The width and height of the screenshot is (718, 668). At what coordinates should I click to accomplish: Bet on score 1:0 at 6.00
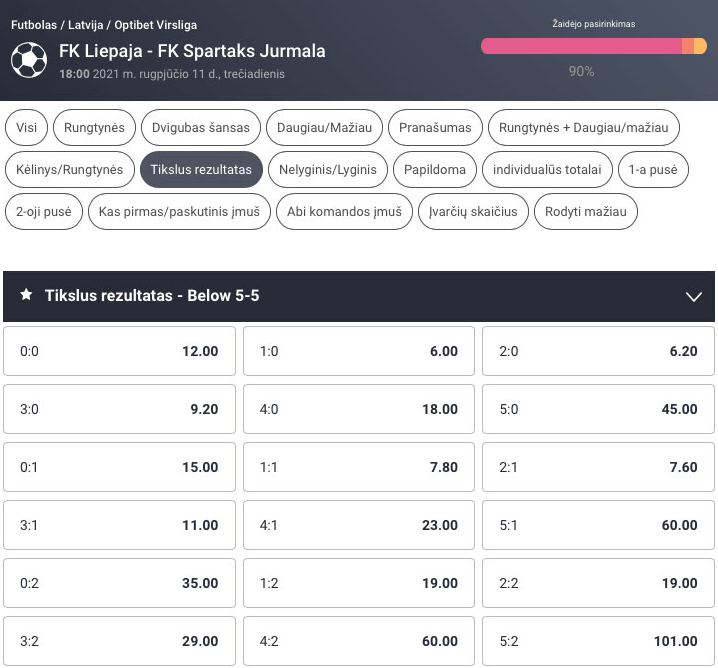[x=359, y=351]
